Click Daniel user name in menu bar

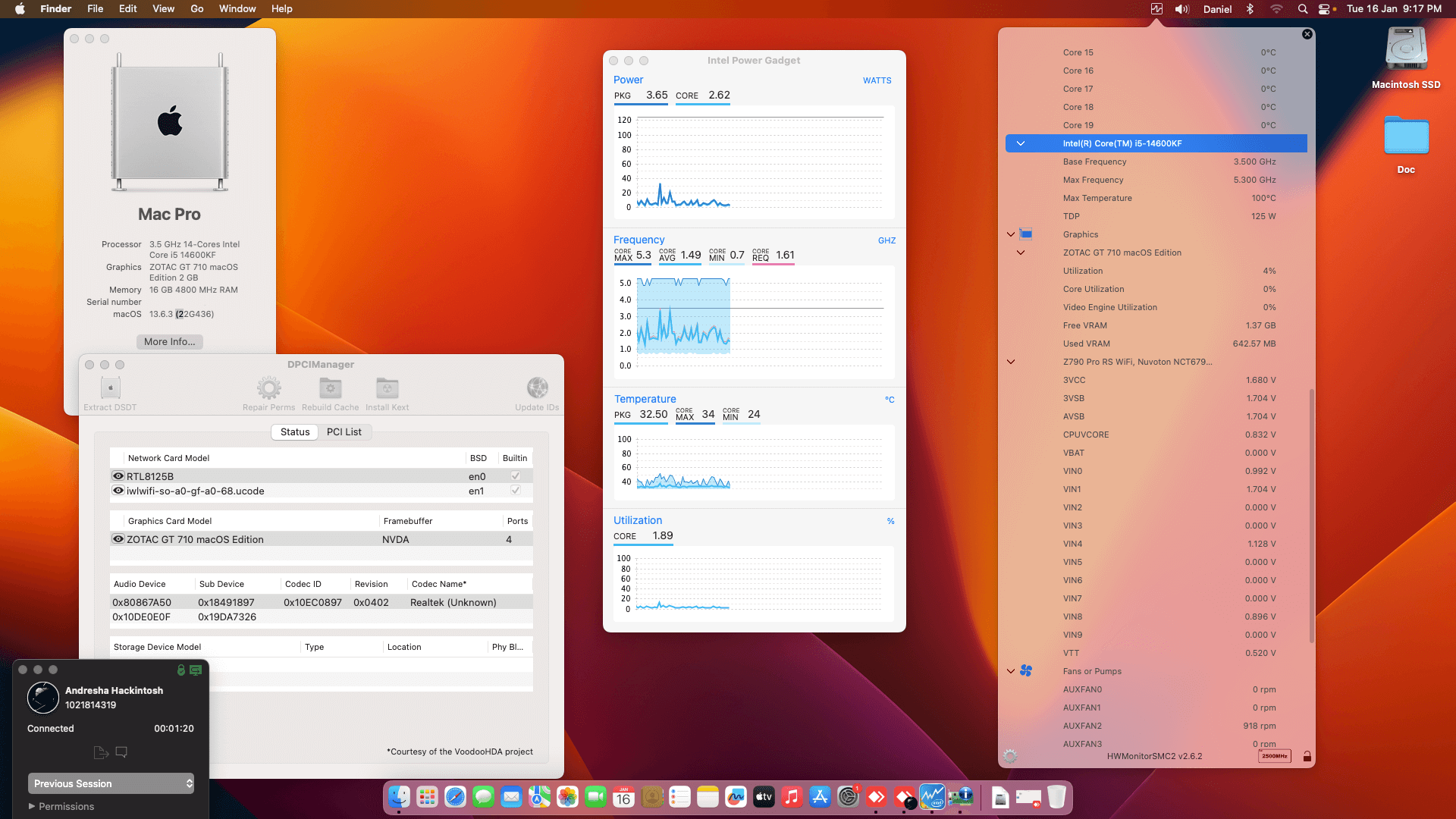(x=1217, y=9)
